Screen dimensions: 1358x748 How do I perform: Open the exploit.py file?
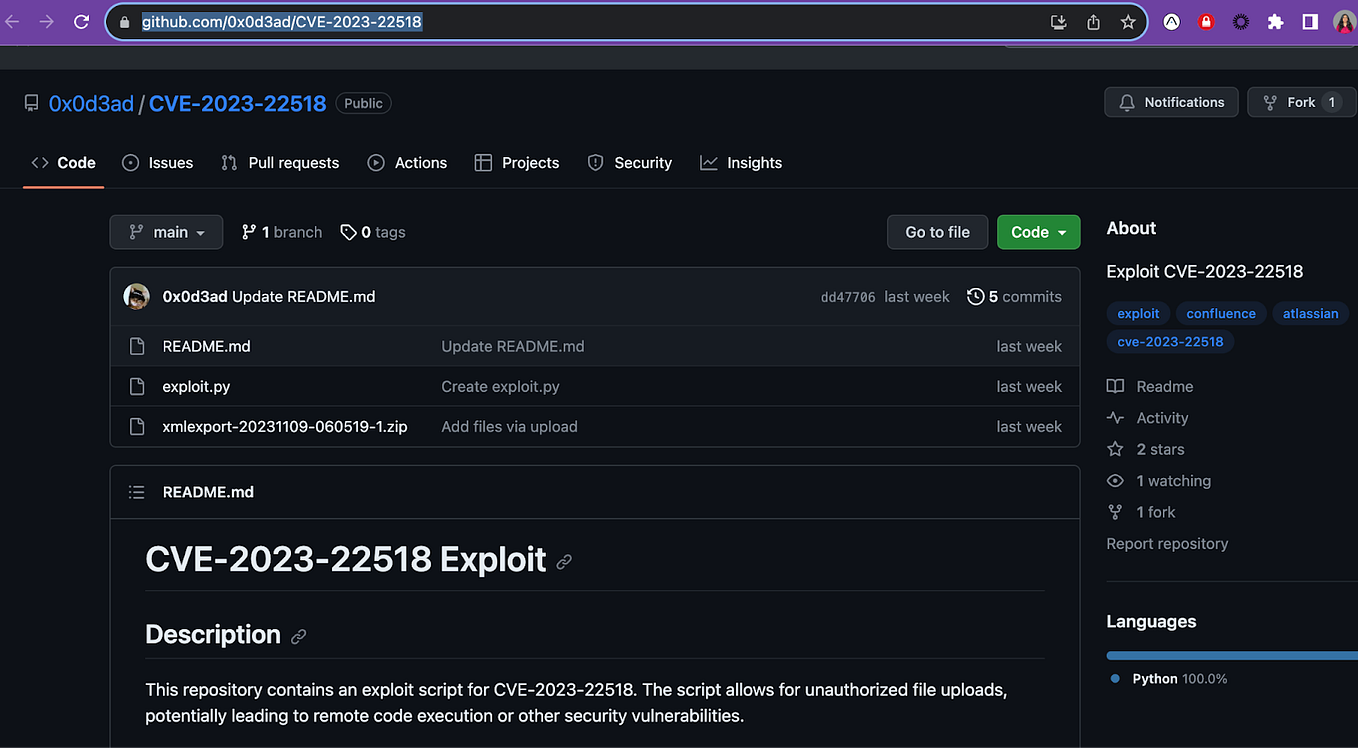point(196,386)
